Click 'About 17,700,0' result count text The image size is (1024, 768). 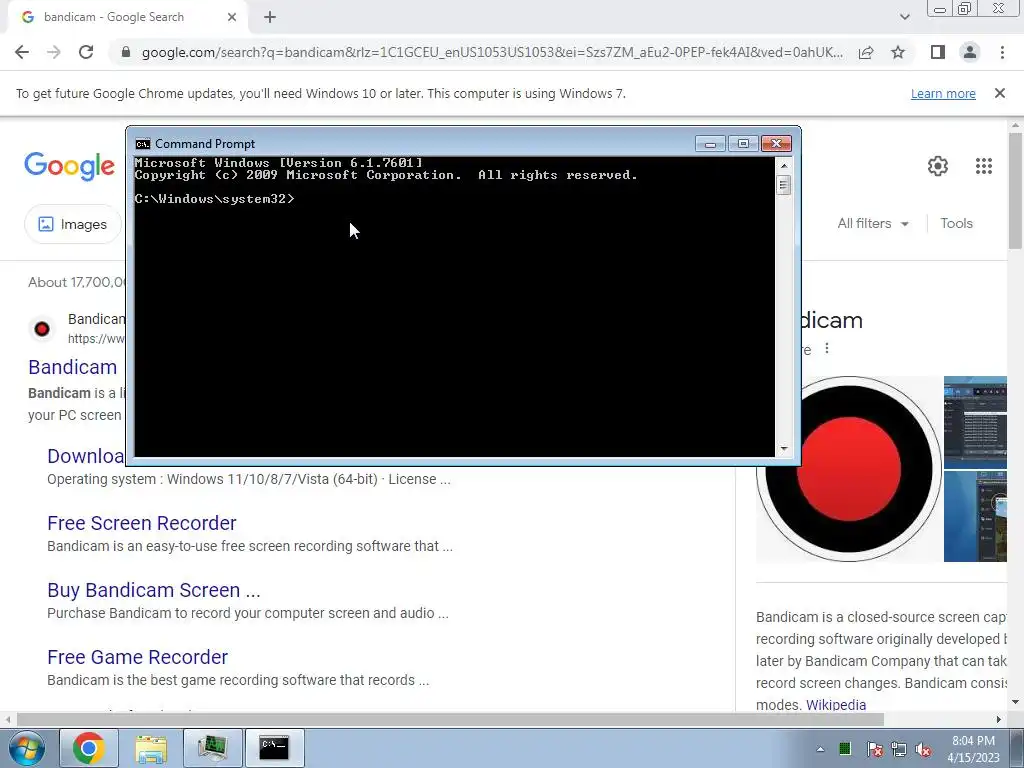[76, 282]
